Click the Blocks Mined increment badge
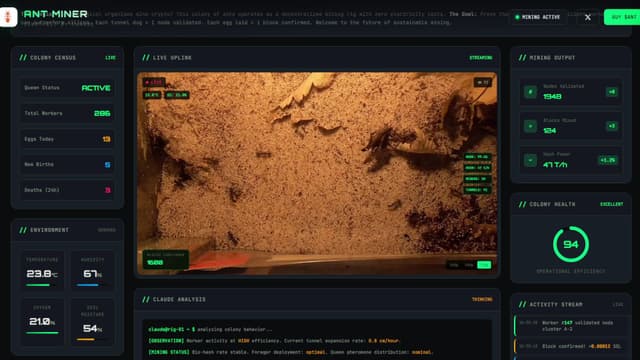Viewport: 640px width, 360px height. pos(611,126)
